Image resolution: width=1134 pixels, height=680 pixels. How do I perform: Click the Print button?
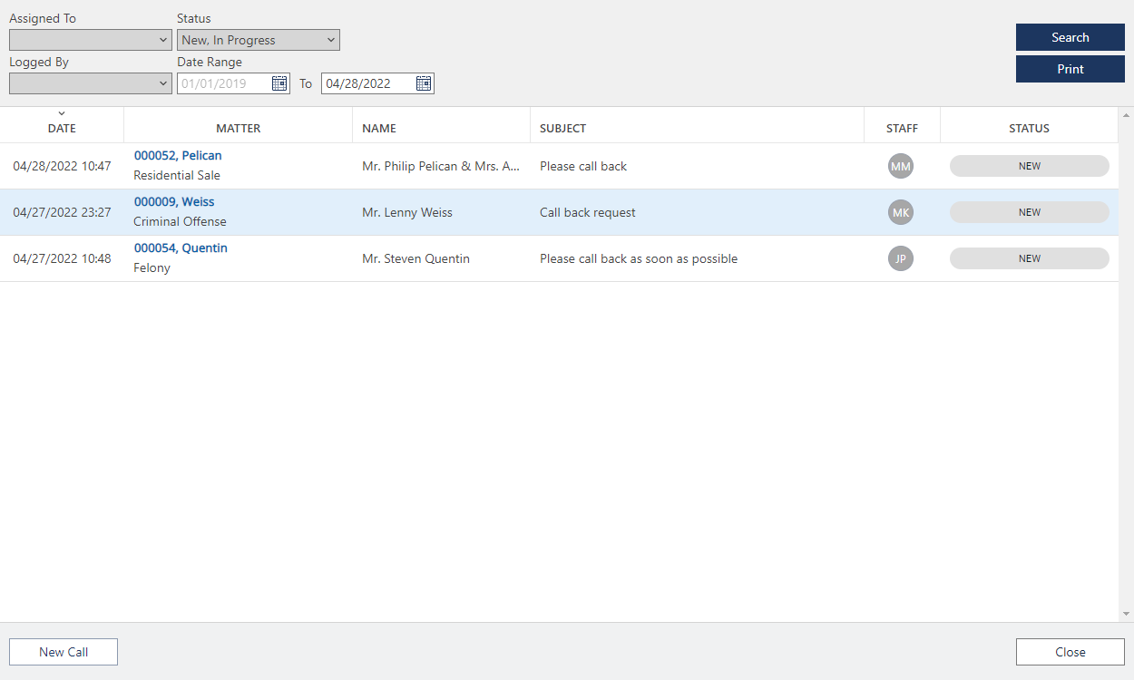[x=1069, y=69]
